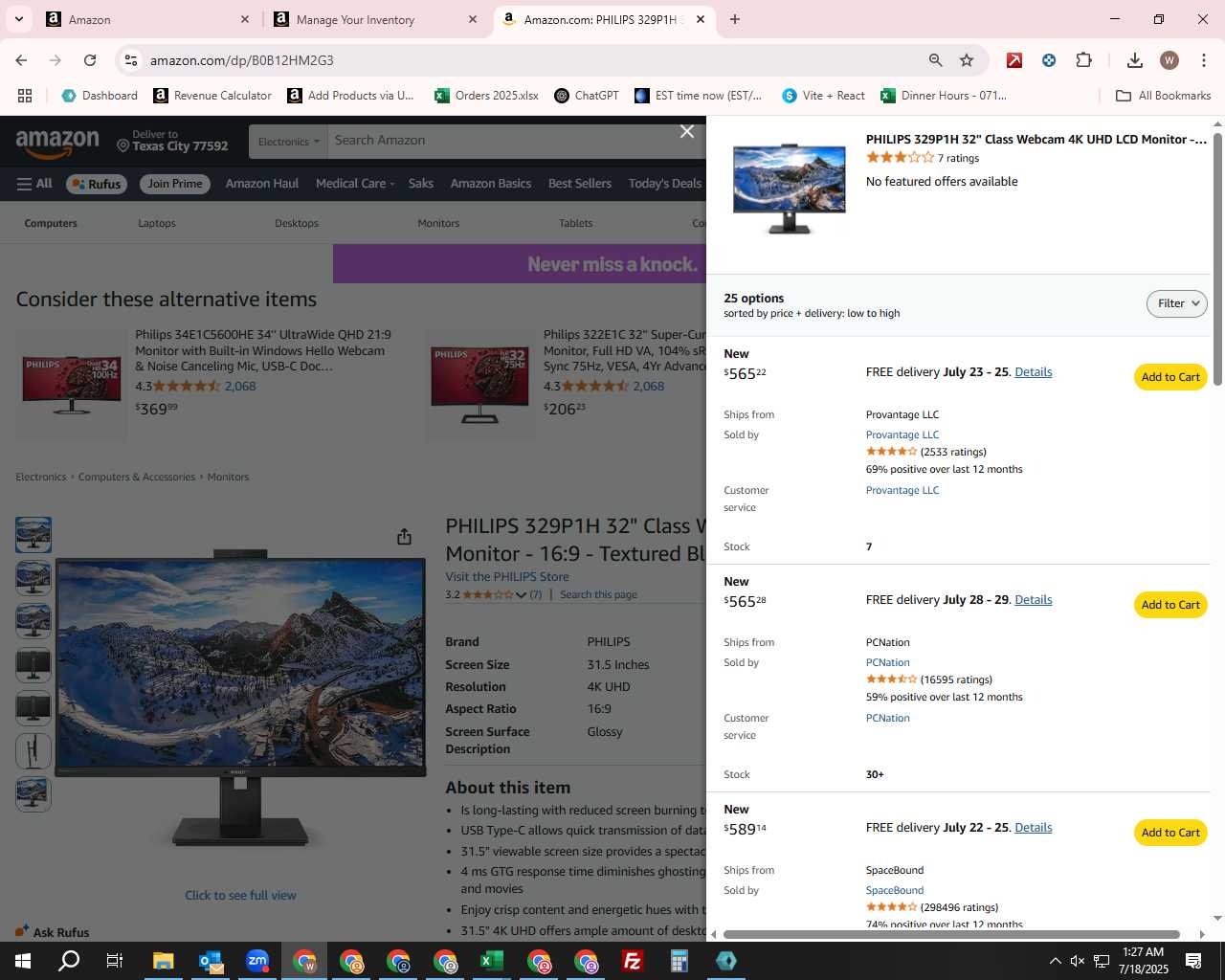This screenshot has width=1225, height=980.
Task: Add the $589.14 SpaceBound offer to cart
Action: tap(1170, 833)
